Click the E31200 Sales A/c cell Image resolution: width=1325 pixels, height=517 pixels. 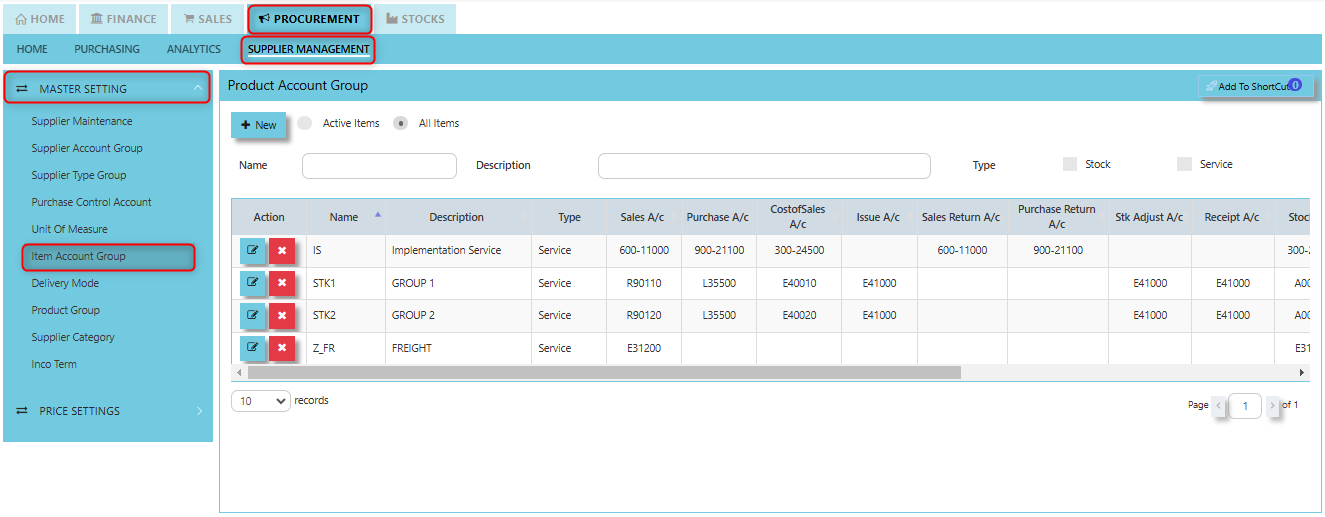[644, 348]
